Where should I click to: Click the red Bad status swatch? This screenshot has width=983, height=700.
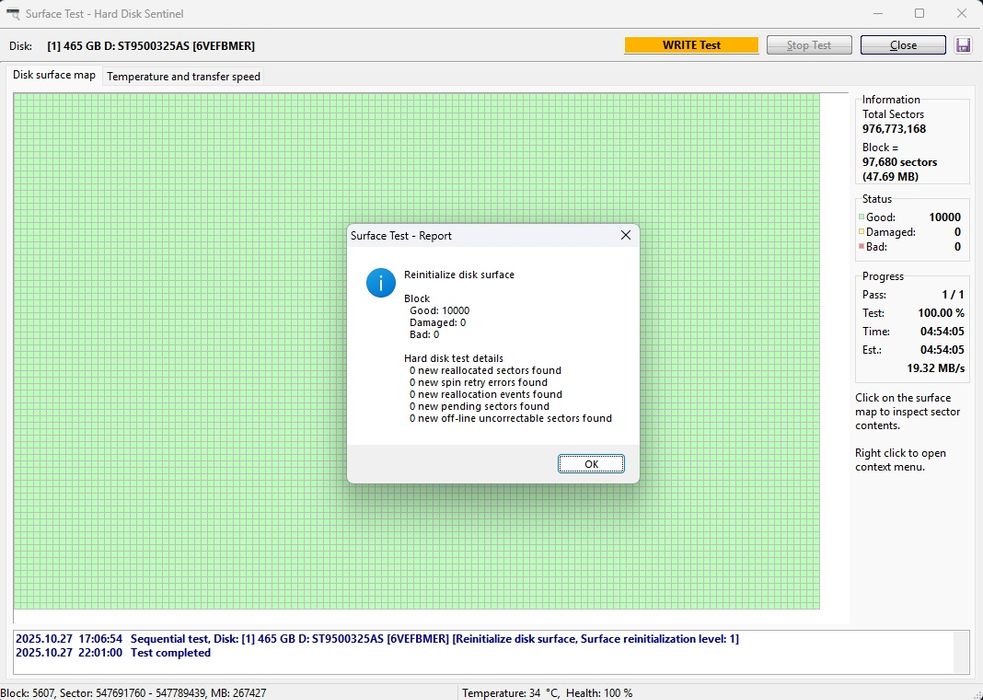[861, 246]
